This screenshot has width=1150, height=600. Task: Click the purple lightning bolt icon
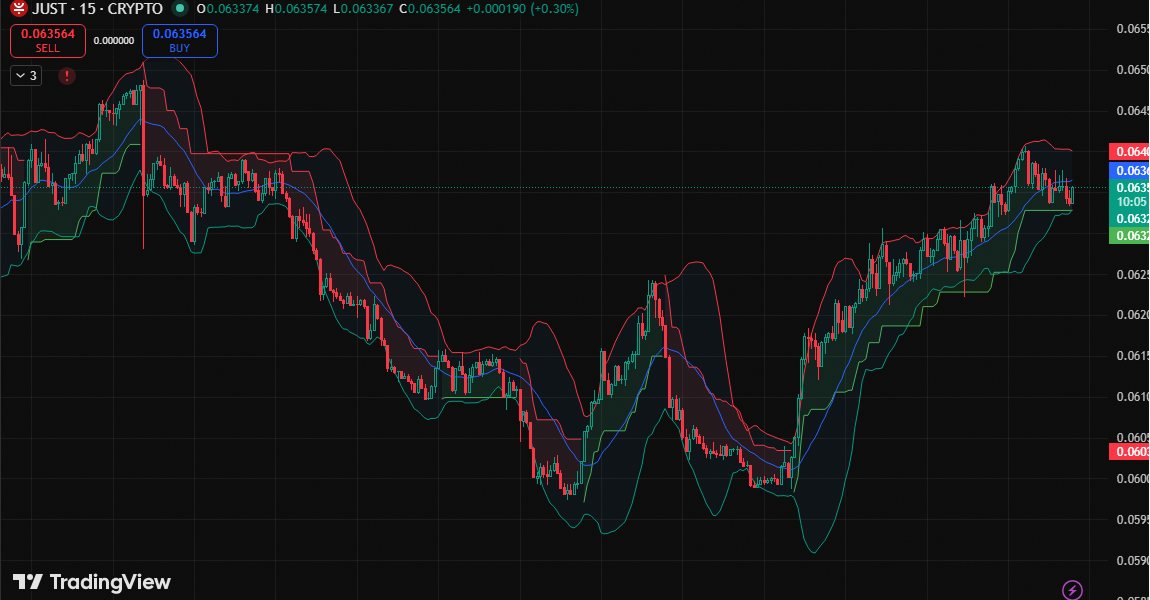click(x=1072, y=589)
